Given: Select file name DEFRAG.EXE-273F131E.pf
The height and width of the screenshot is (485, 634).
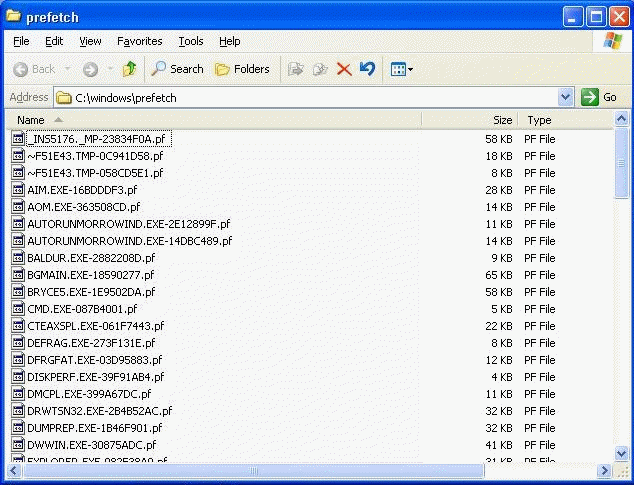Looking at the screenshot, I should tap(91, 343).
